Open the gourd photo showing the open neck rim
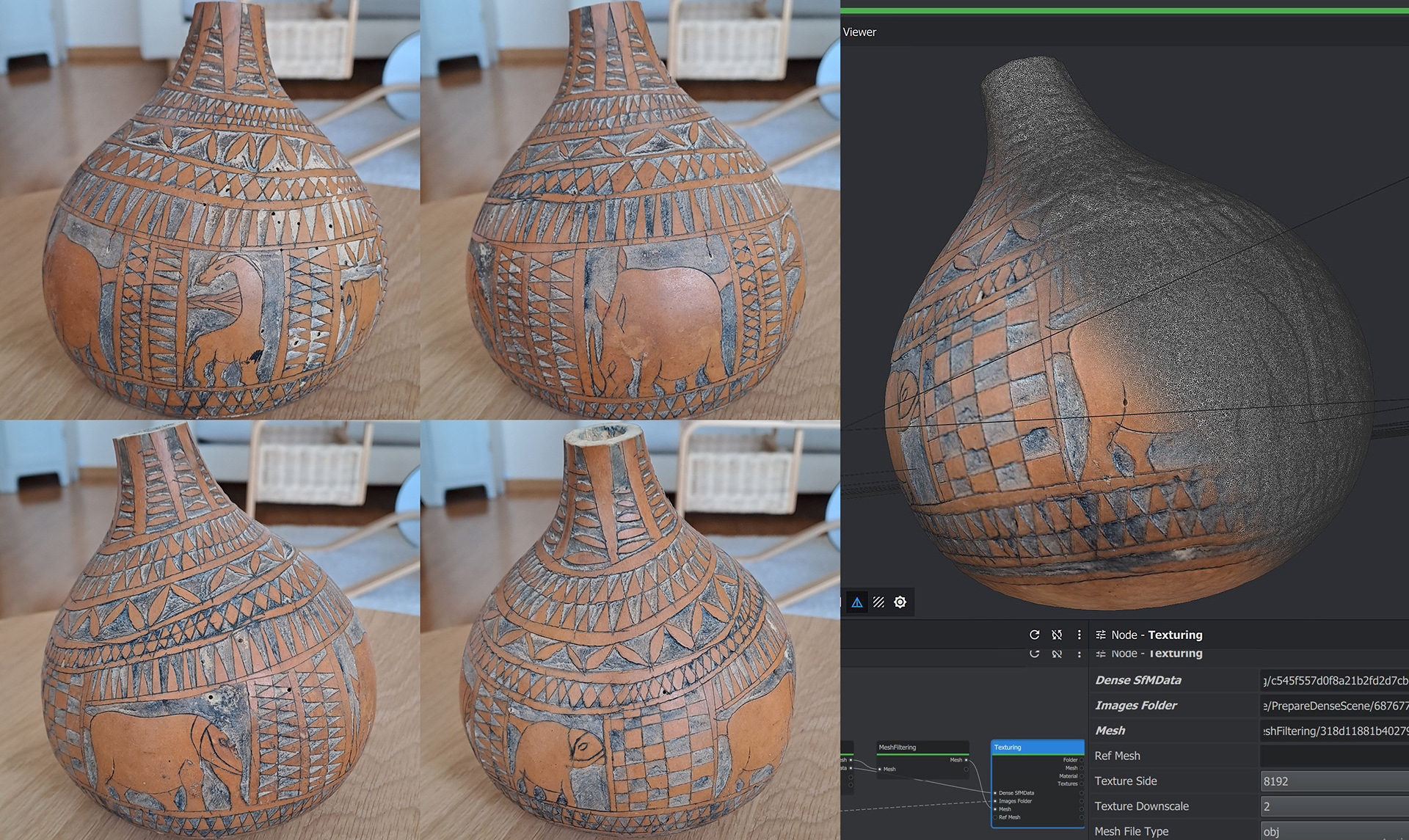This screenshot has width=1409, height=840. (x=630, y=630)
